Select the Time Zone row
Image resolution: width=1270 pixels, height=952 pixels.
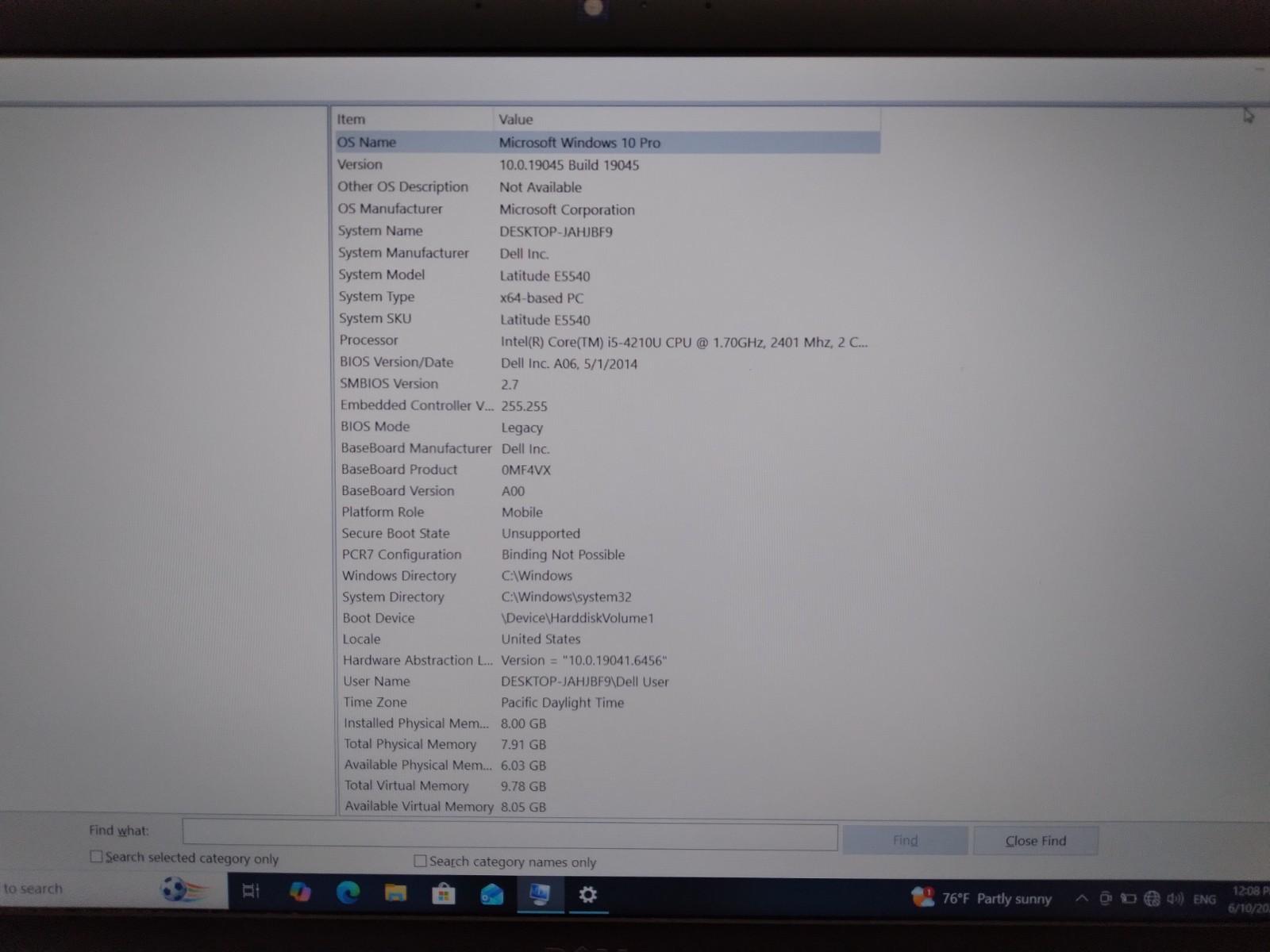607,702
